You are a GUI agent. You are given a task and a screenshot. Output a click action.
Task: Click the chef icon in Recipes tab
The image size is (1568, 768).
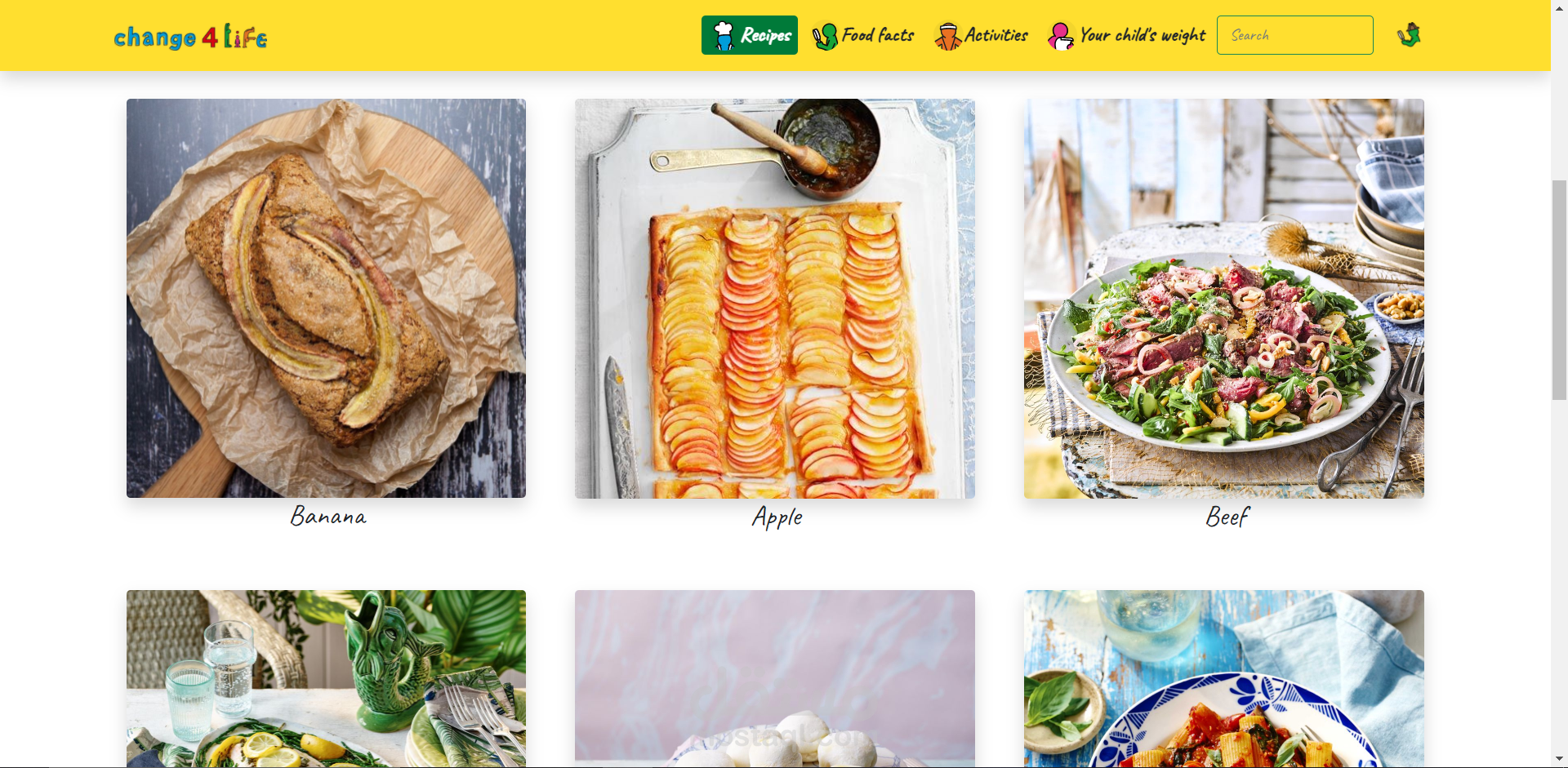coord(724,36)
